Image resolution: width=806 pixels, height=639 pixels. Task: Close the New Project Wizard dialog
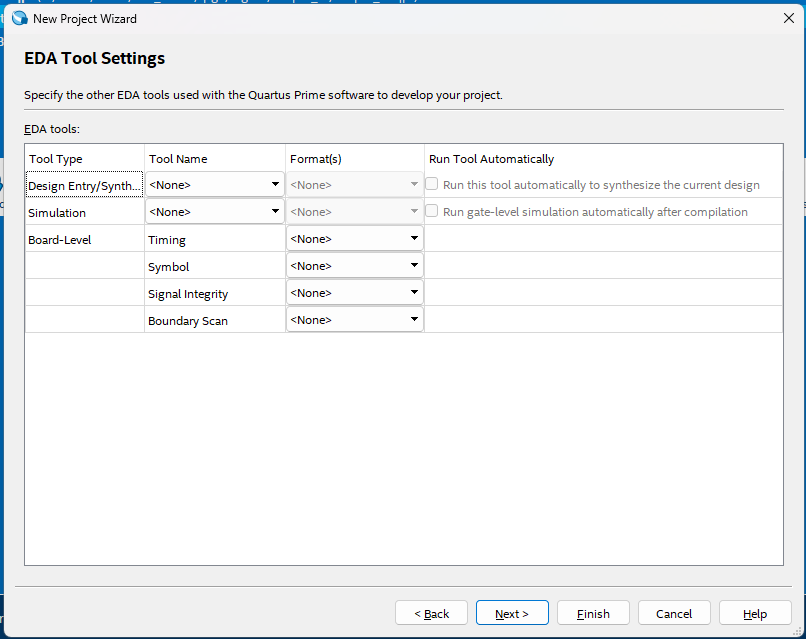(x=789, y=19)
